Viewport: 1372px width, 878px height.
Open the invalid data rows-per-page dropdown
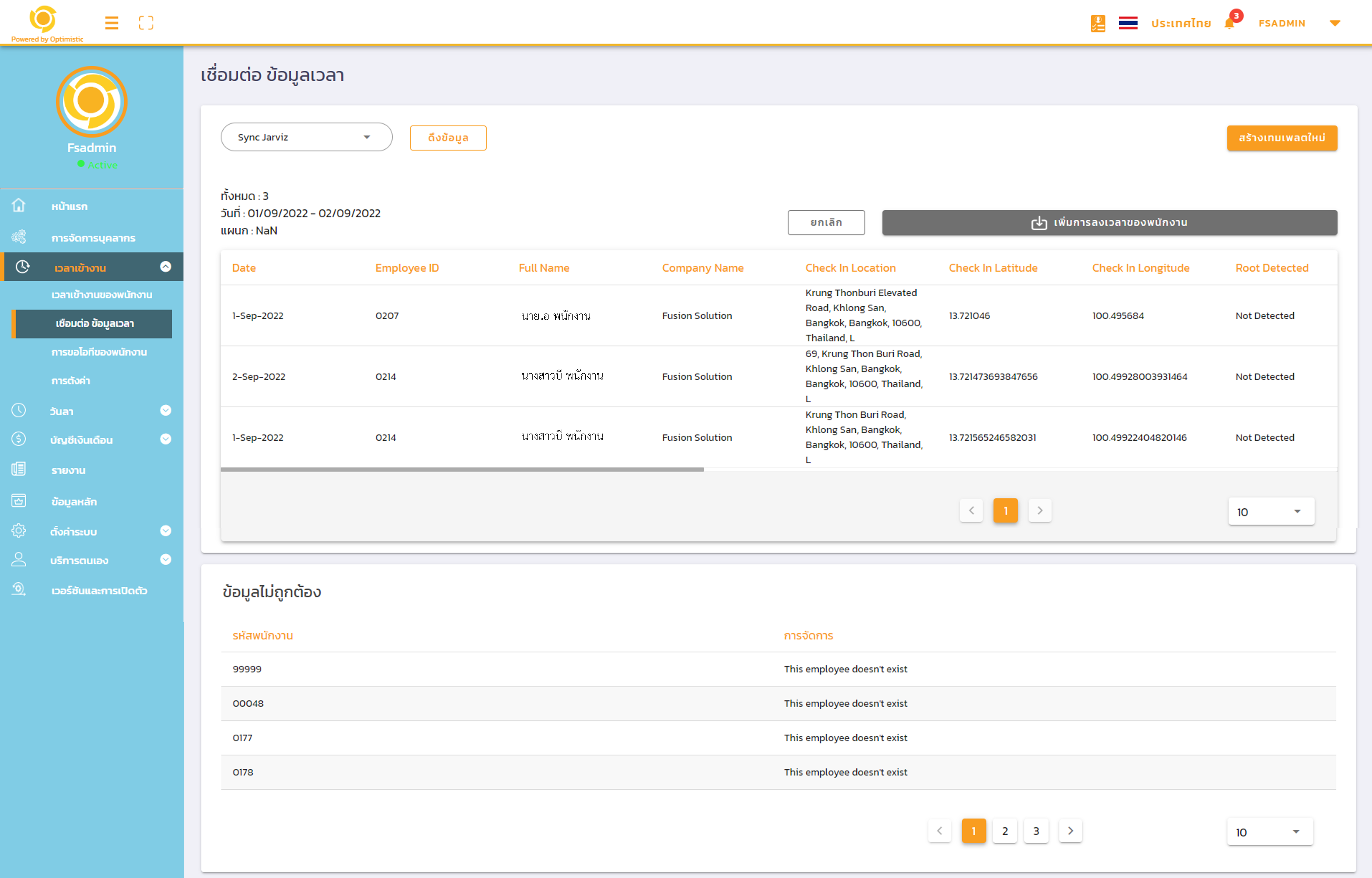1270,832
